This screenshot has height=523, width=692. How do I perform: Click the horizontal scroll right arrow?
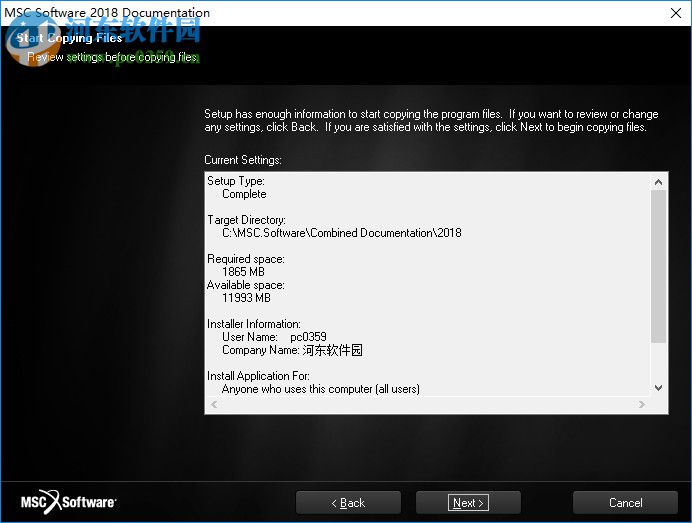(642, 404)
